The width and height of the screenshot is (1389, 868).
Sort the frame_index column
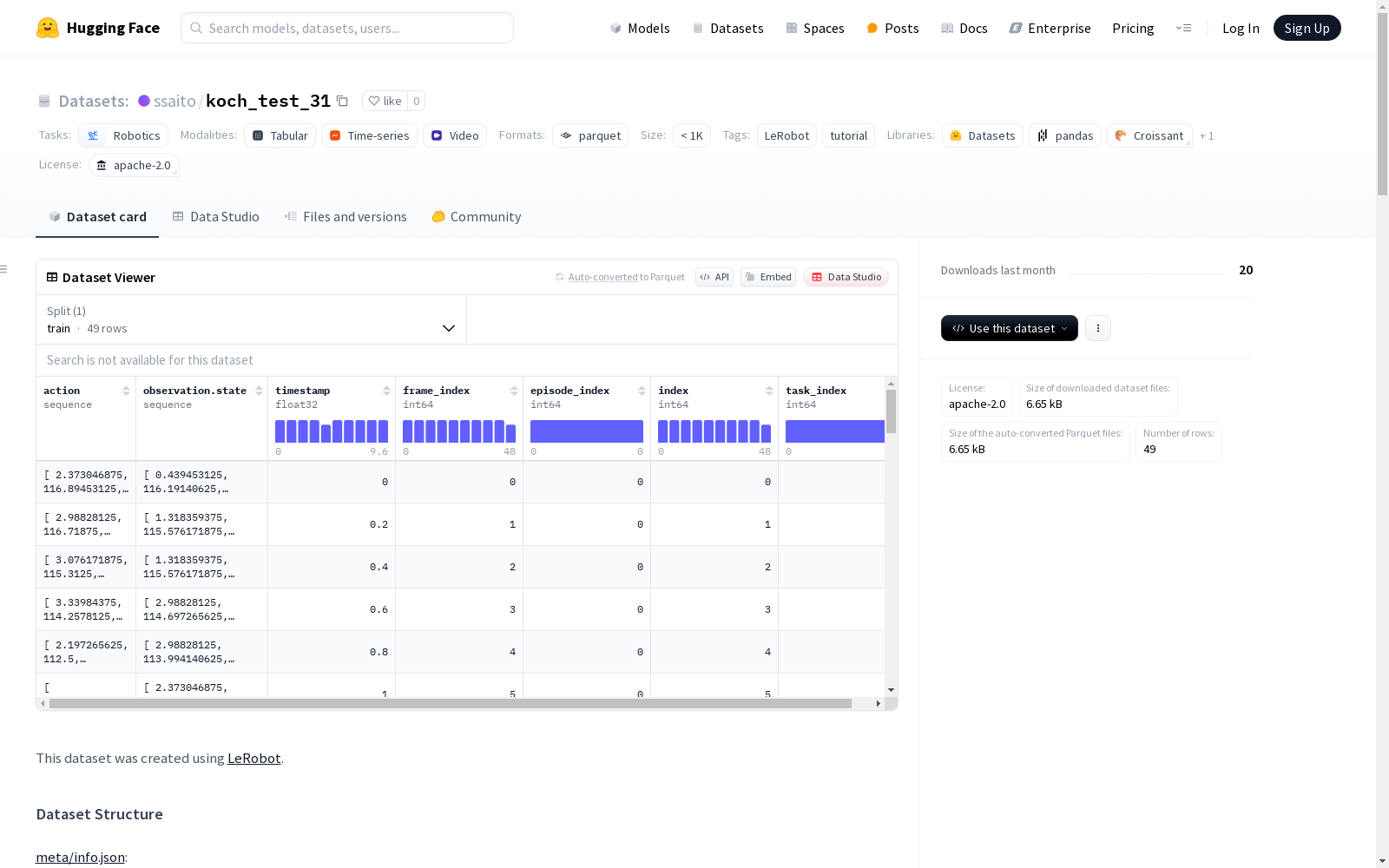click(514, 391)
